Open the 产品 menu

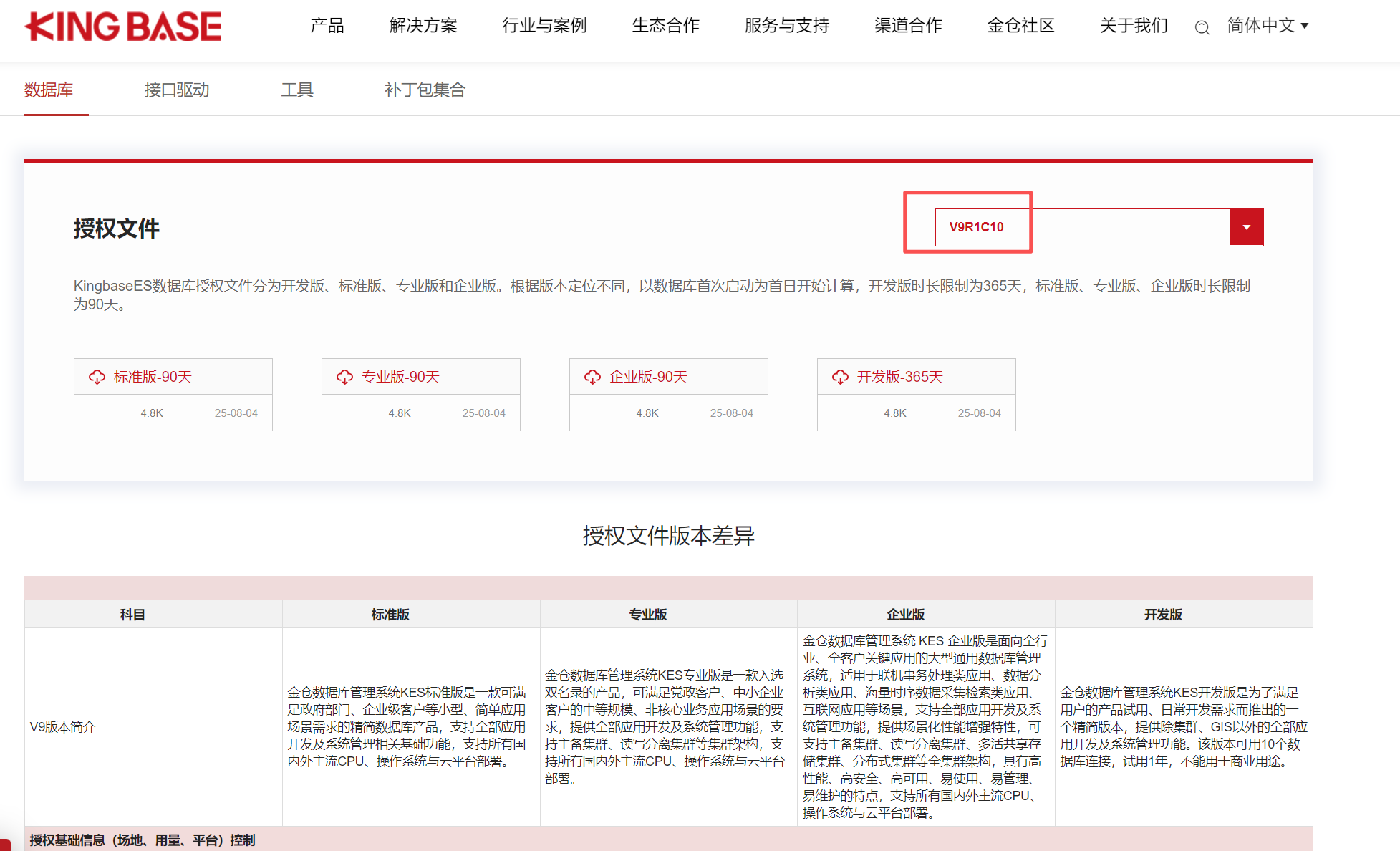point(327,26)
